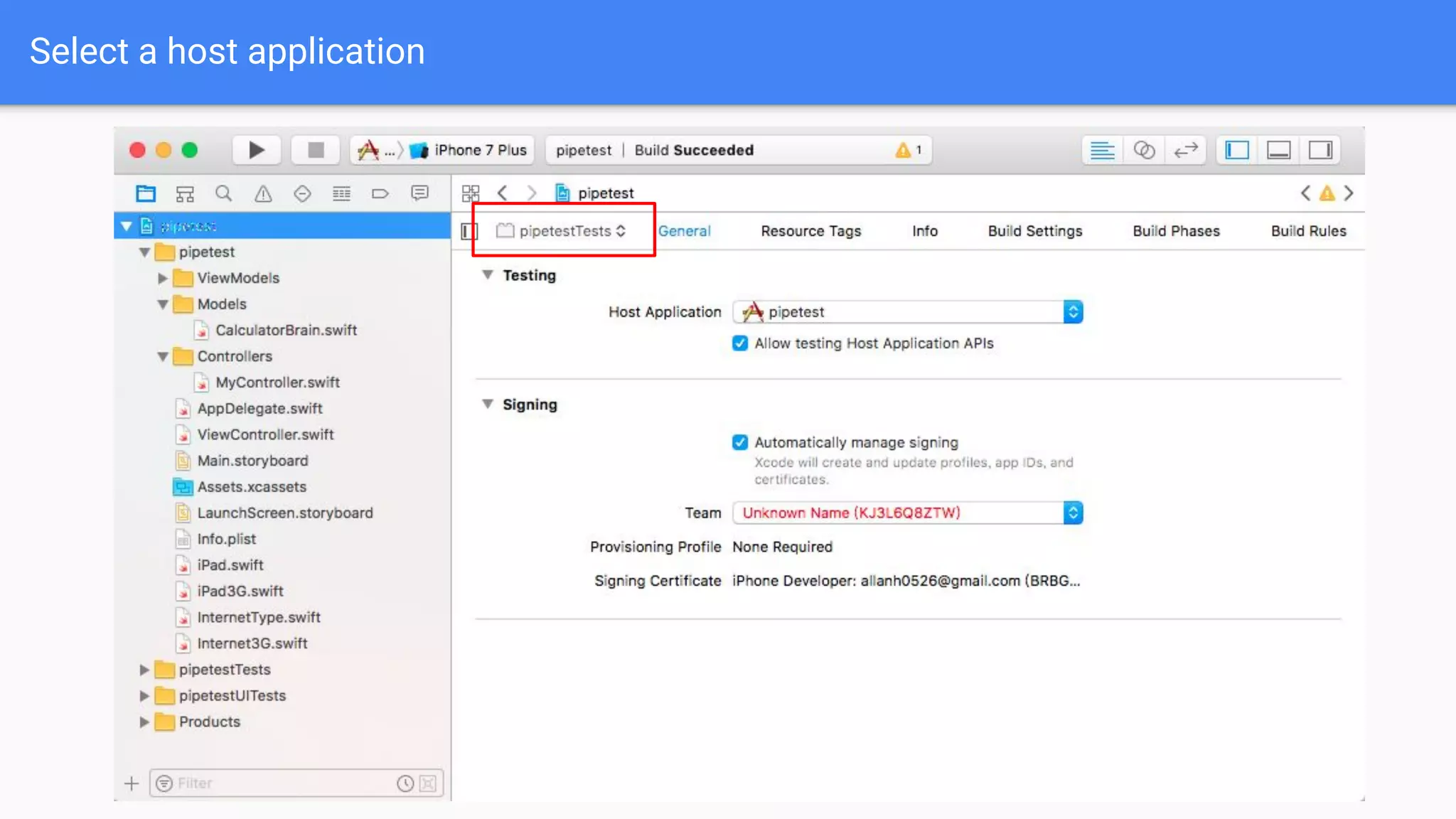The height and width of the screenshot is (819, 1456).
Task: Show the Breakpoint navigator
Action: click(x=380, y=193)
